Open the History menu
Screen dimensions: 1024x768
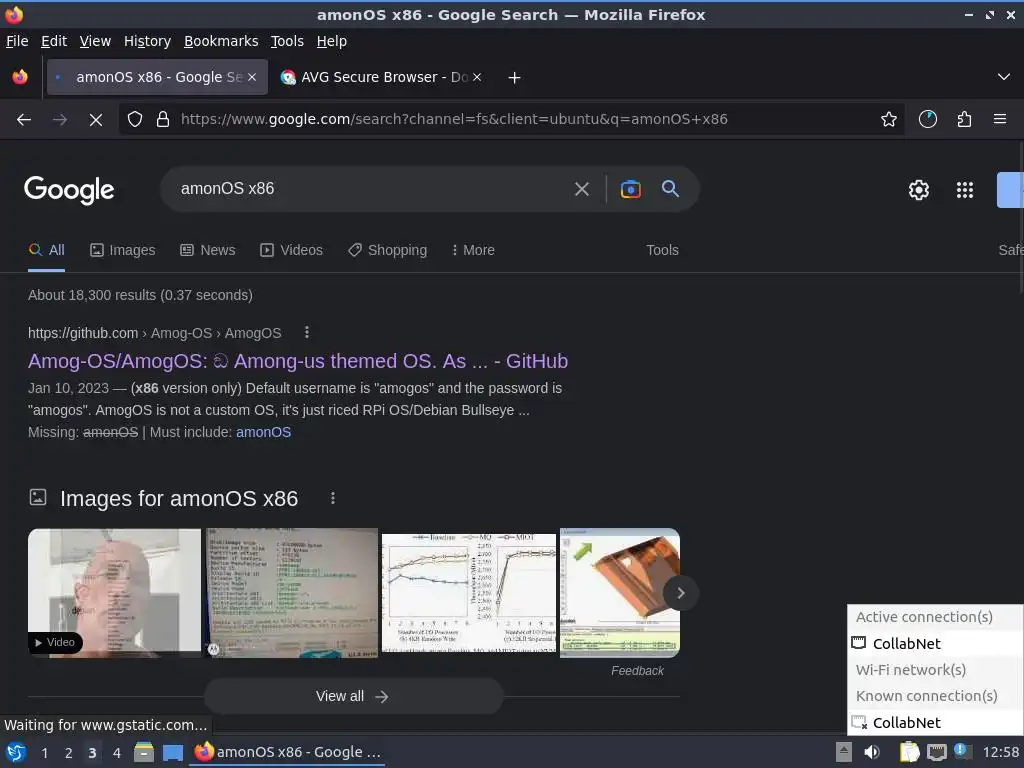click(147, 41)
